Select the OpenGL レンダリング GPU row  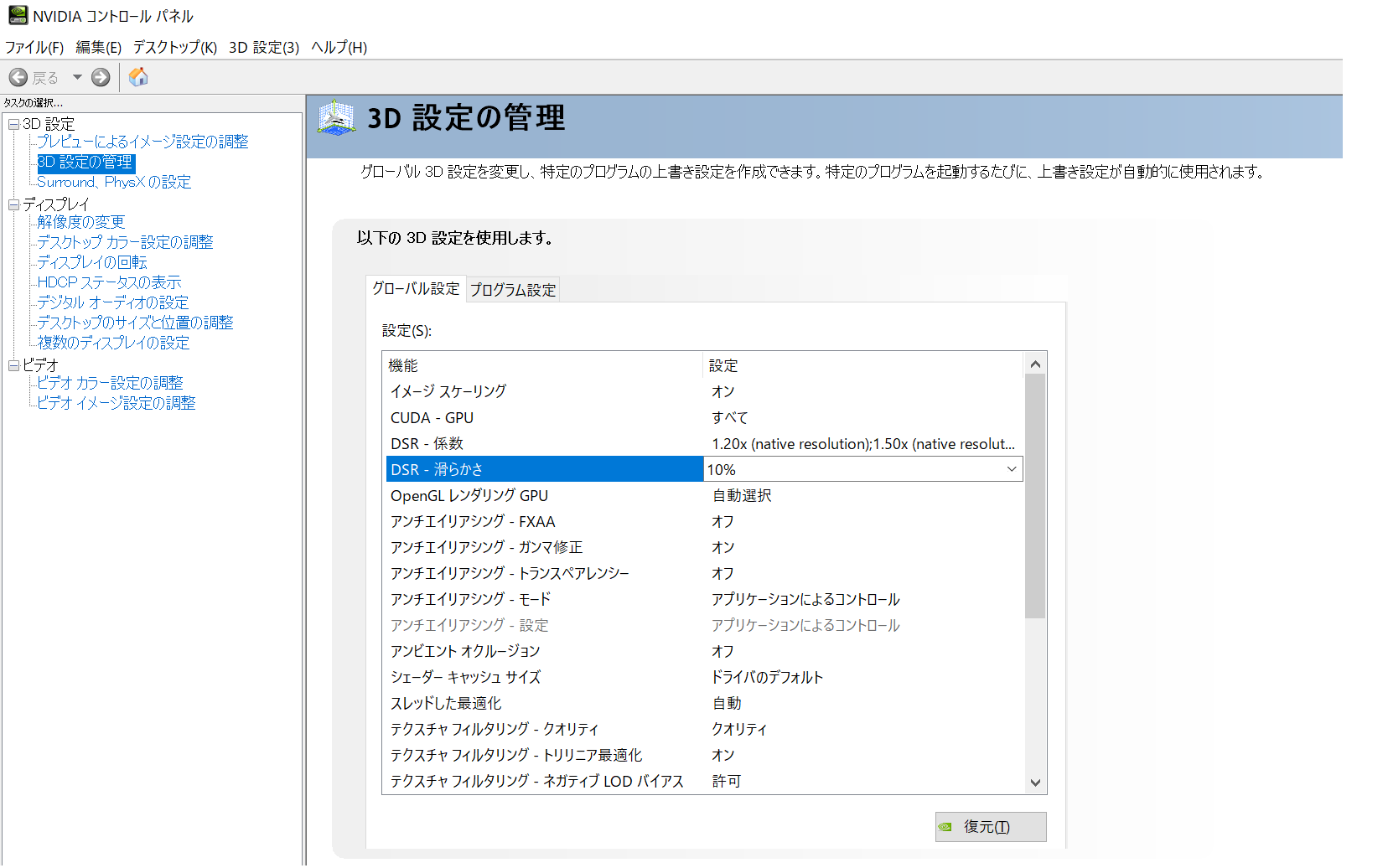[704, 495]
